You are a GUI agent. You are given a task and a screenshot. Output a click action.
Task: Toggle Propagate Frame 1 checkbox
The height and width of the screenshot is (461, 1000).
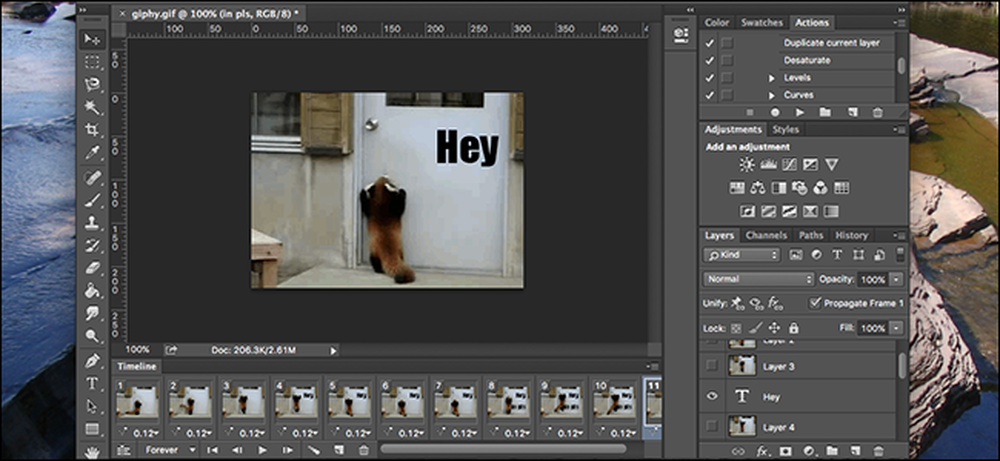(x=814, y=303)
